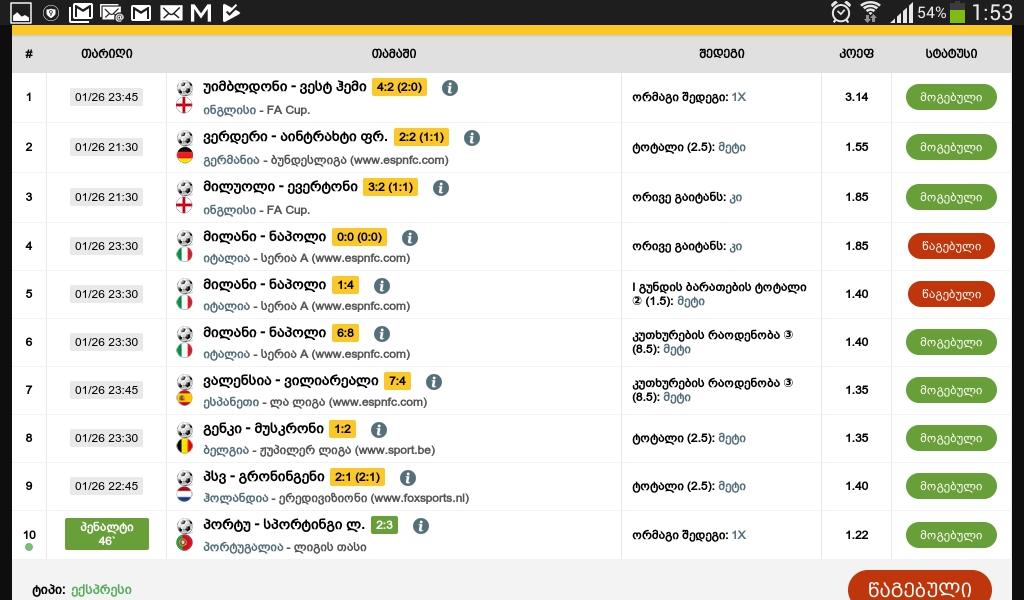This screenshot has height=600, width=1024.
Task: Click მეტი link in ვერდერი row
Action: [731, 148]
